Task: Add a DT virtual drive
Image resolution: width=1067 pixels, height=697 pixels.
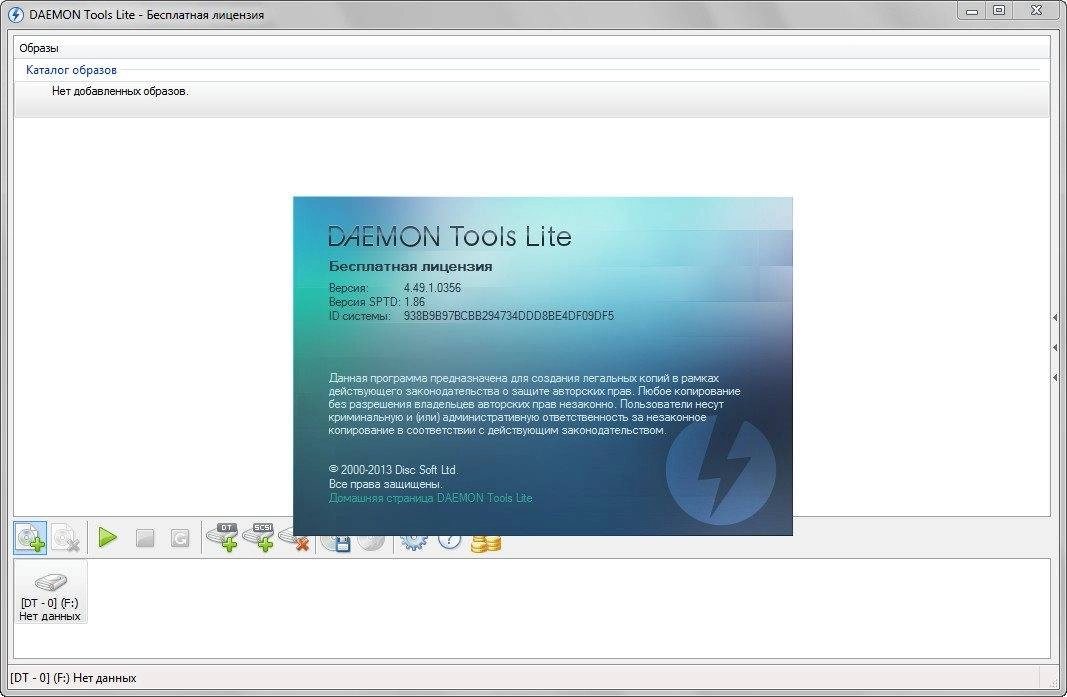Action: point(223,538)
